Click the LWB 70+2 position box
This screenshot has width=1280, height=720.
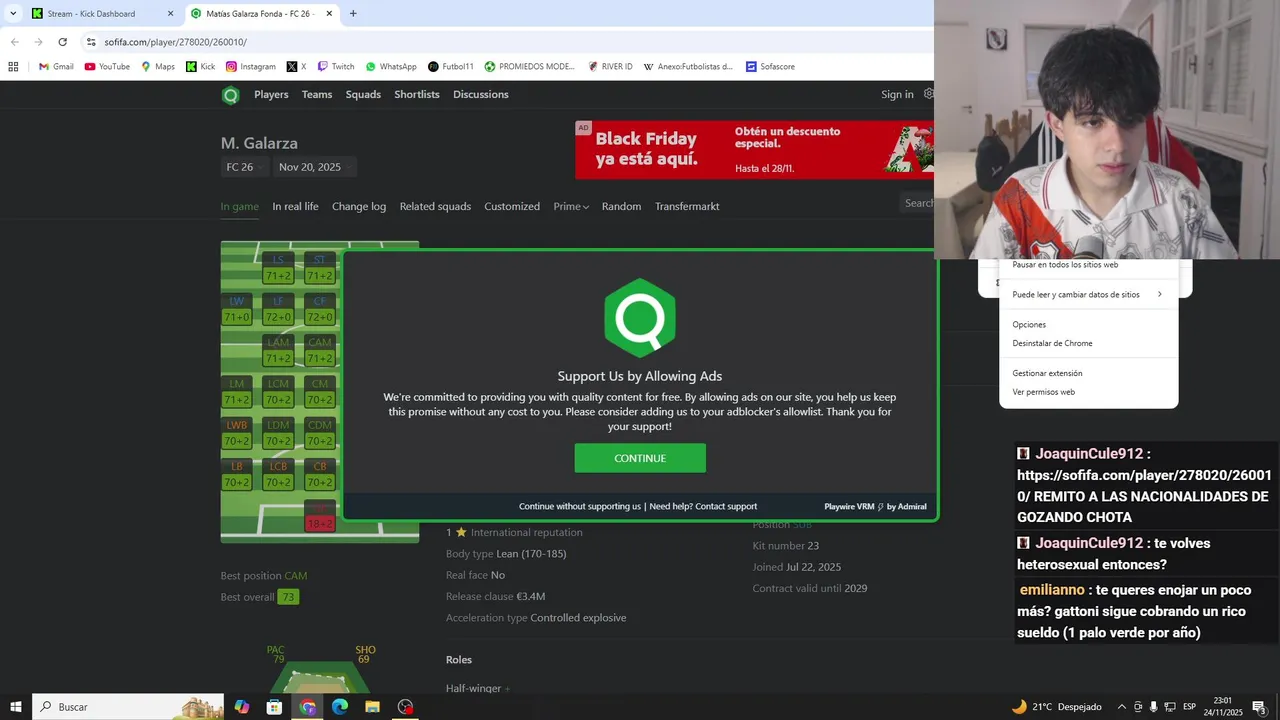237,433
